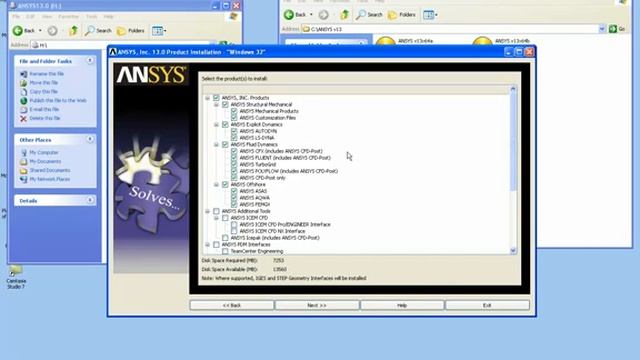Select the ANSYS v13x64b disc icon
Viewport: 640px width, 360px height.
[x=482, y=41]
